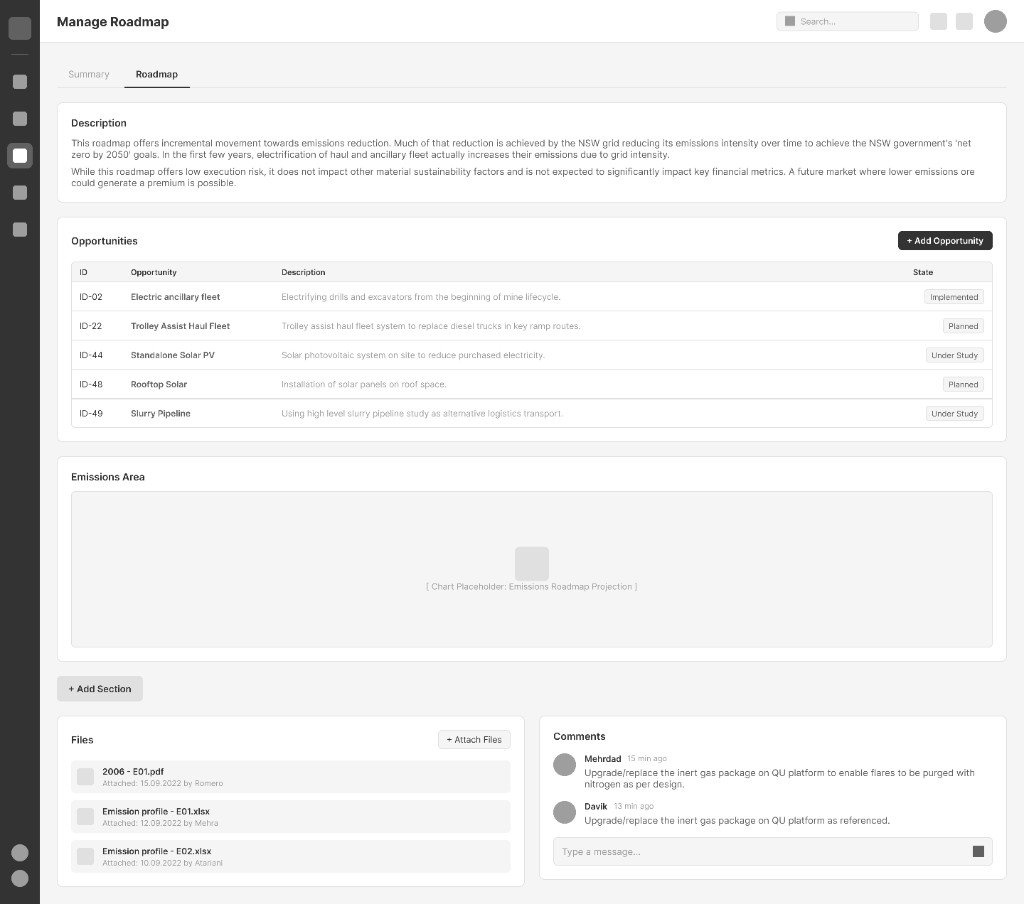This screenshot has height=904, width=1024.
Task: Click the State column header
Action: tap(923, 272)
